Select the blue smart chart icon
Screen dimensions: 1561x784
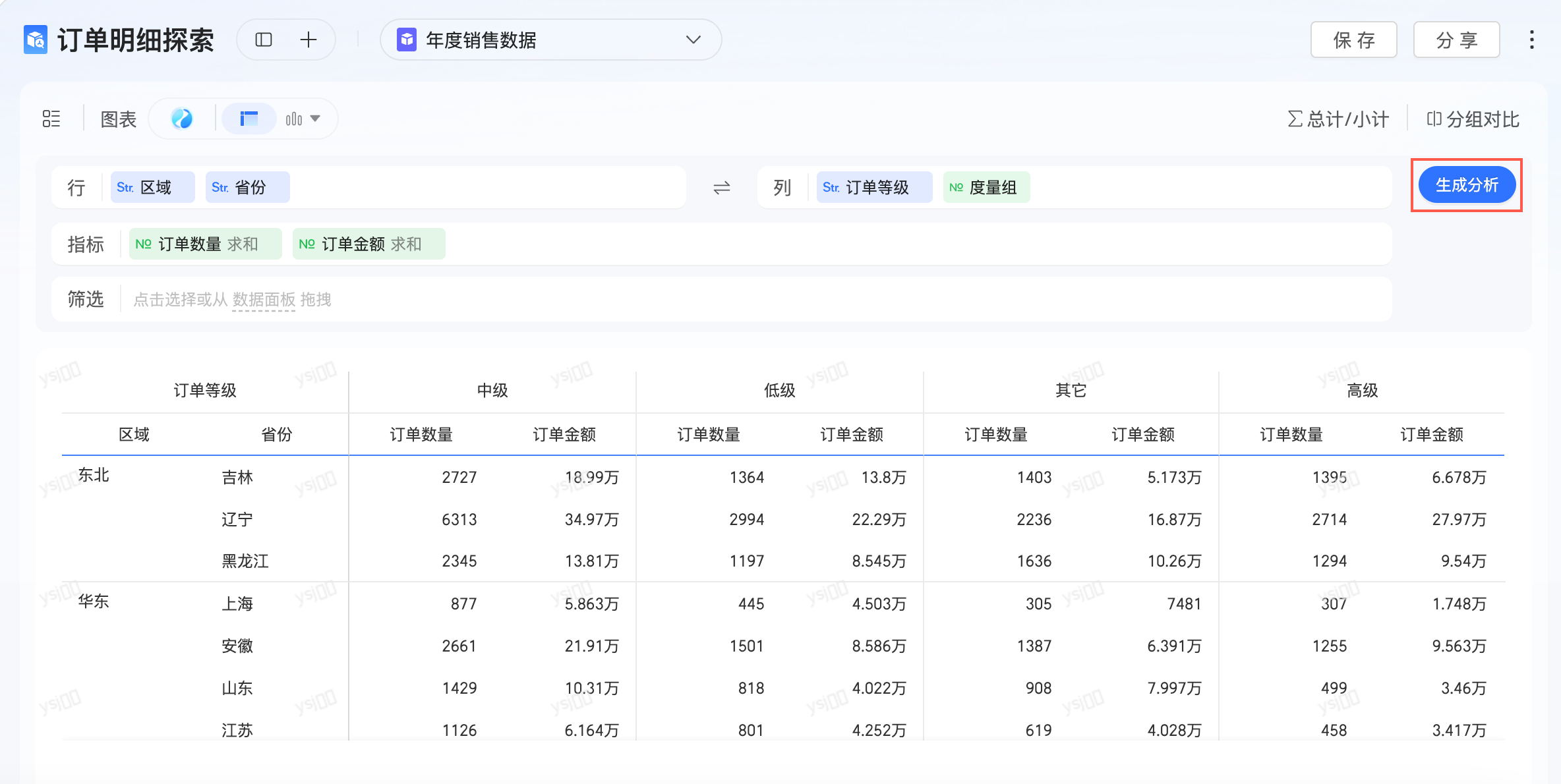[182, 119]
